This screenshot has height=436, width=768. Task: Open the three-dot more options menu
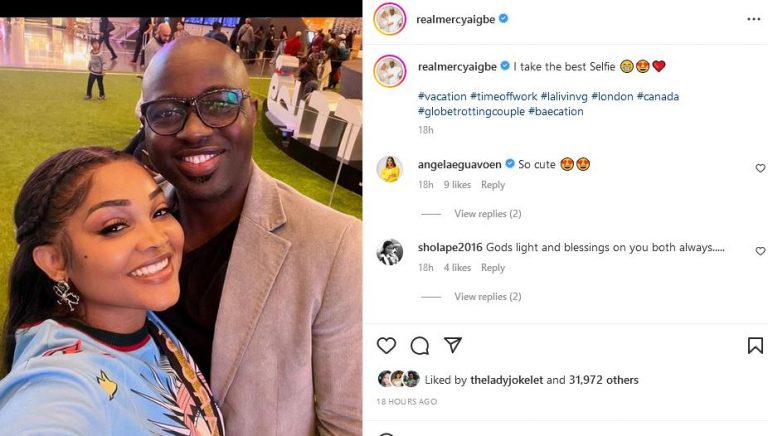753,19
